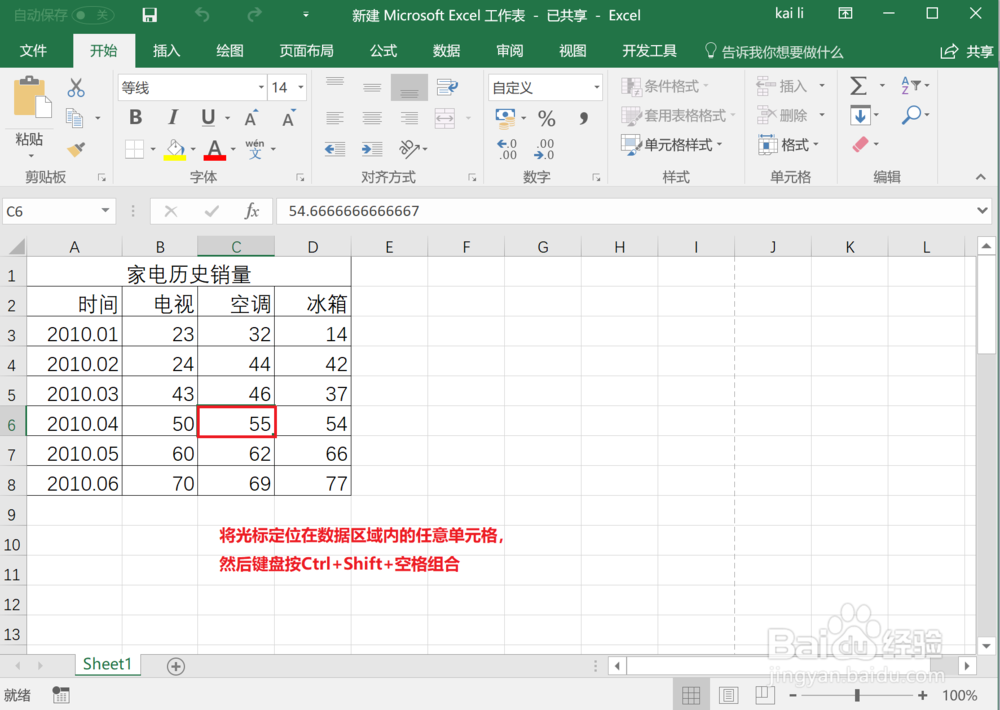1000x710 pixels.
Task: Select the Sheet1 worksheet tab
Action: click(107, 663)
